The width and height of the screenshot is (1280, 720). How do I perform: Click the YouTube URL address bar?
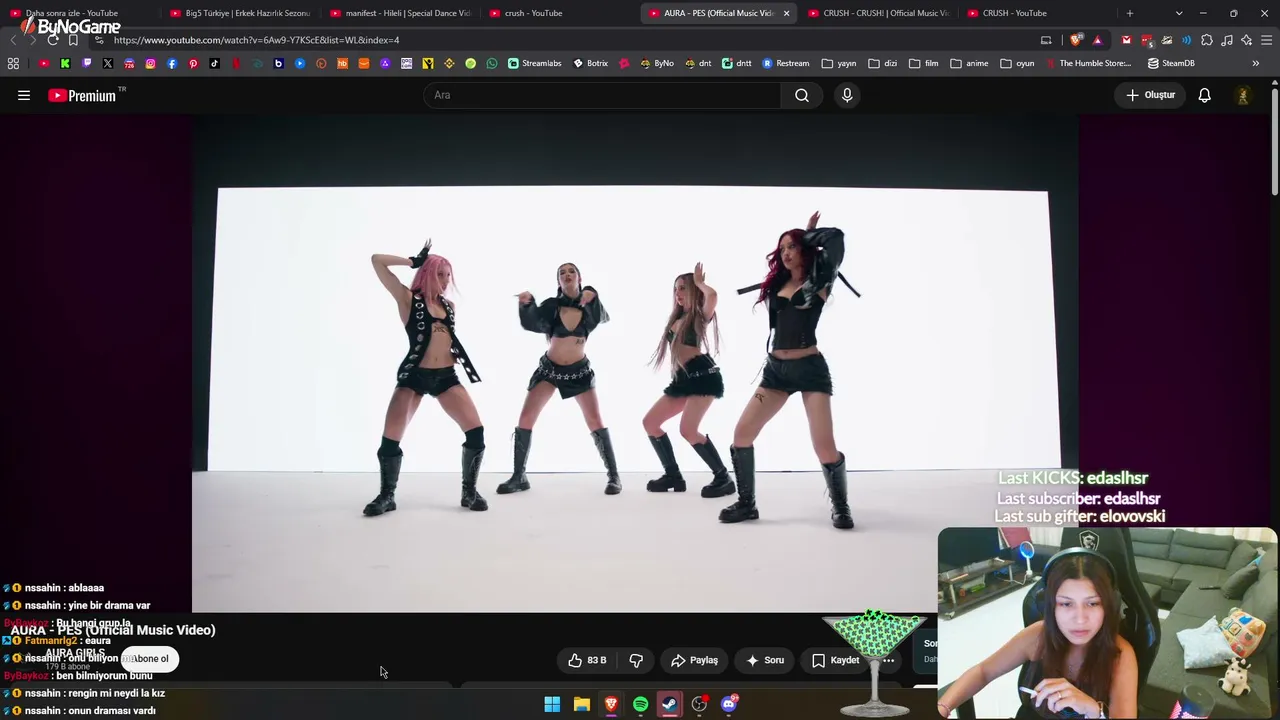click(570, 40)
